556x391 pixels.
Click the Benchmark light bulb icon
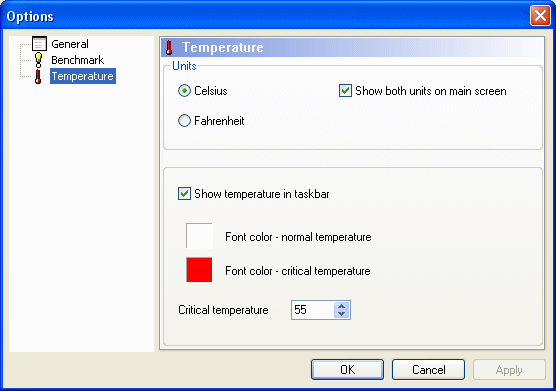[38, 60]
